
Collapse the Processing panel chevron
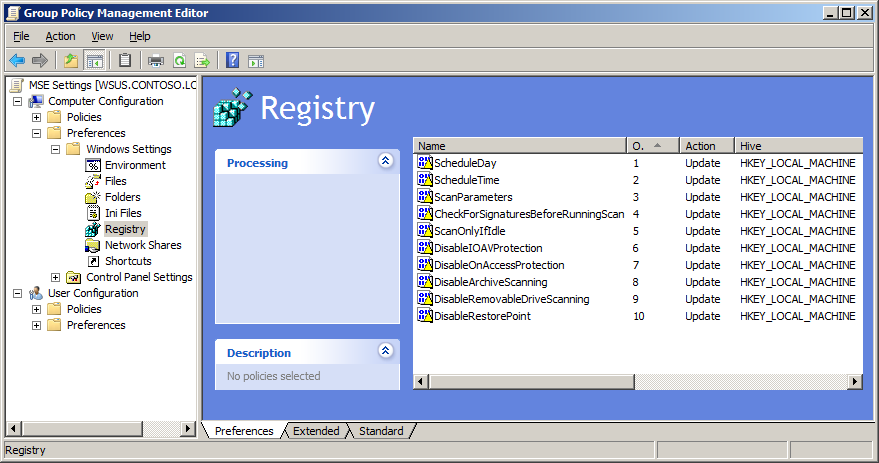(385, 161)
